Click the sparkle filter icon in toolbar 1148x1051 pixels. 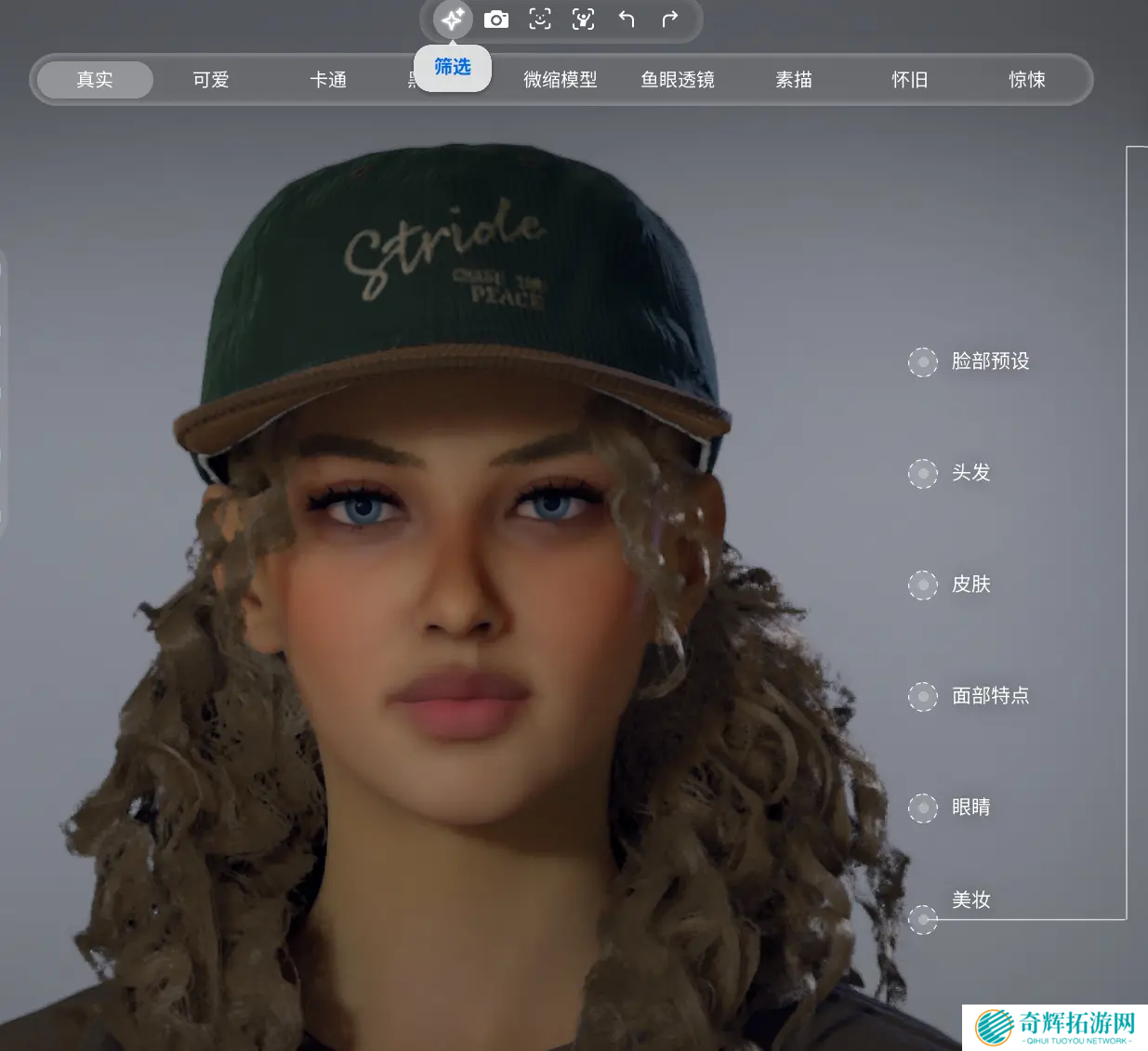pos(453,20)
